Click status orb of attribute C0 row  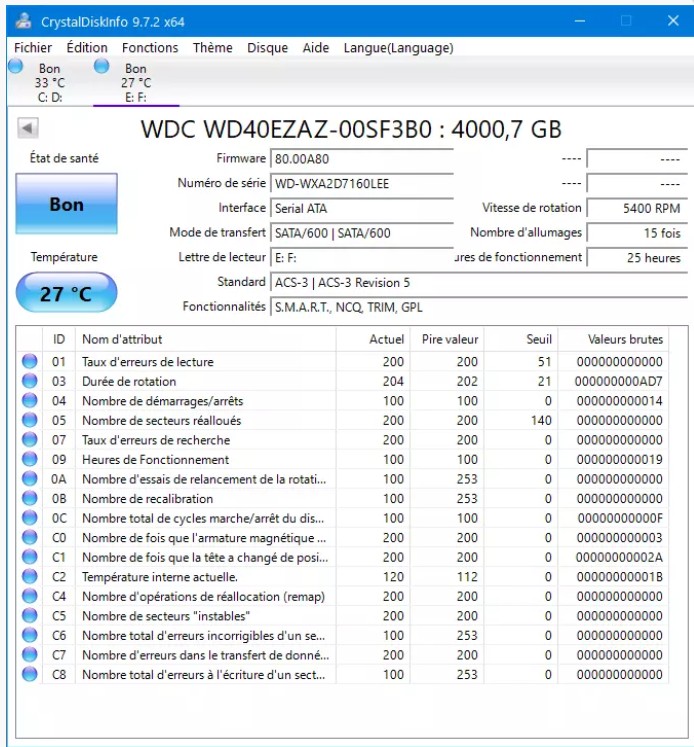30,537
